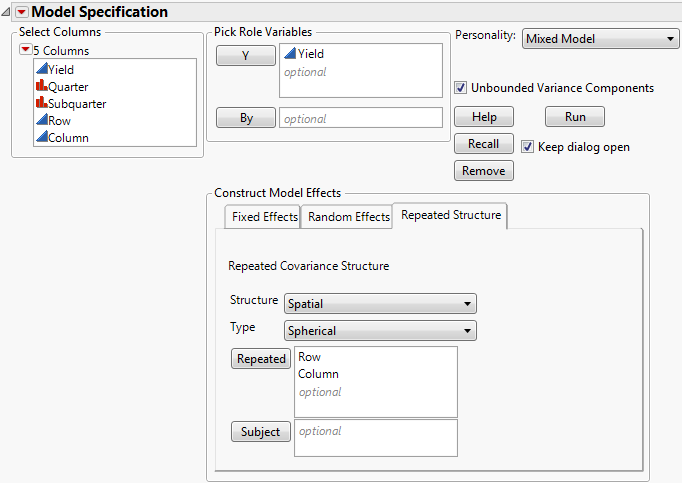
Task: Open the 5 Columns red triangle menu
Action: (x=26, y=50)
